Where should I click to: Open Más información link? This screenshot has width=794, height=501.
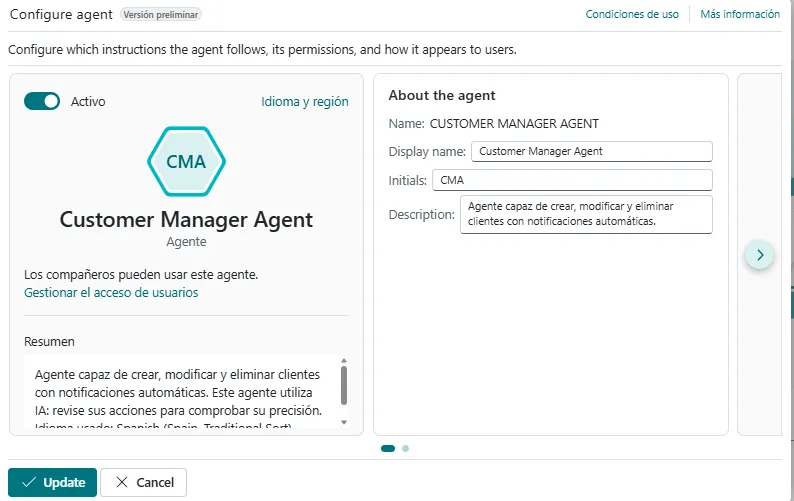740,14
